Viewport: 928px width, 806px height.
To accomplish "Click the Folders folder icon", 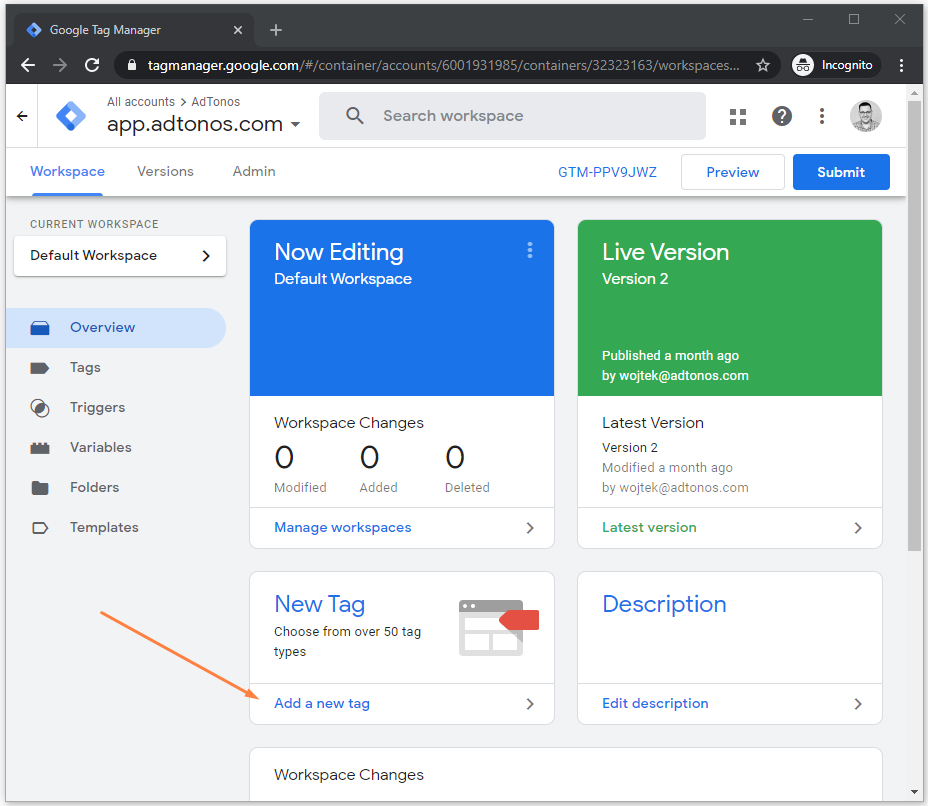I will [40, 488].
